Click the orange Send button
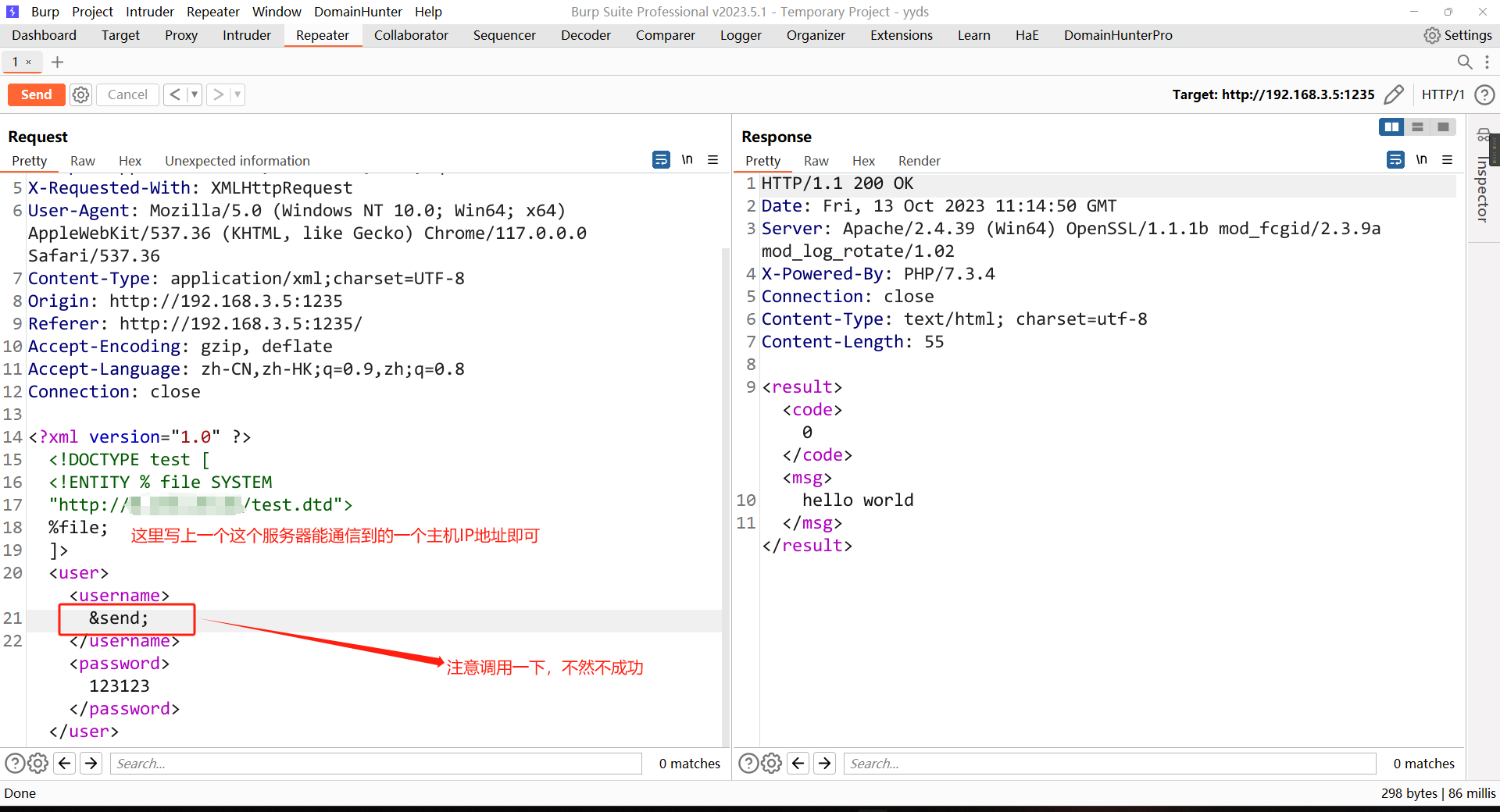This screenshot has width=1500, height=812. pyautogui.click(x=36, y=94)
